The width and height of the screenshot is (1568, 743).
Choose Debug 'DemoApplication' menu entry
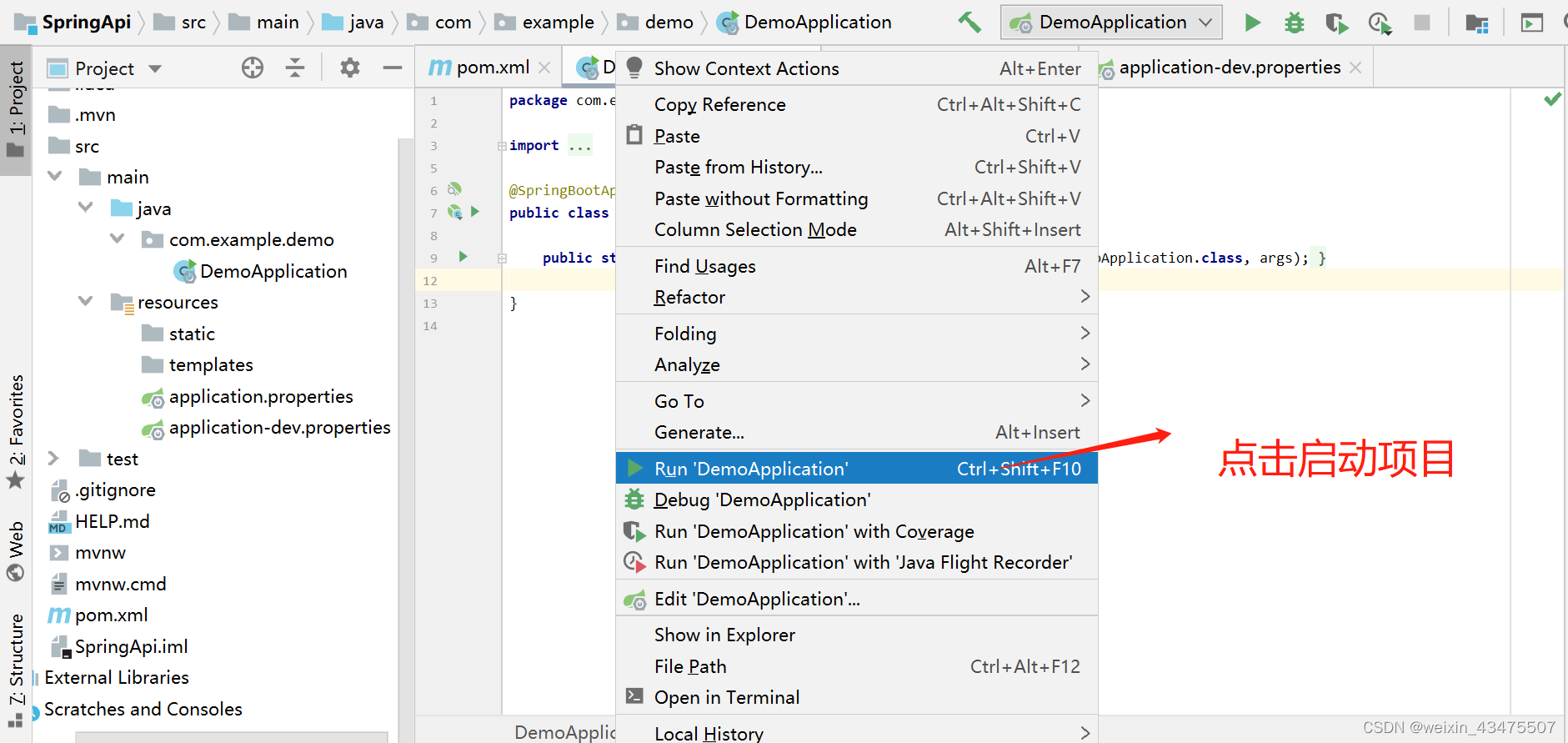856,500
